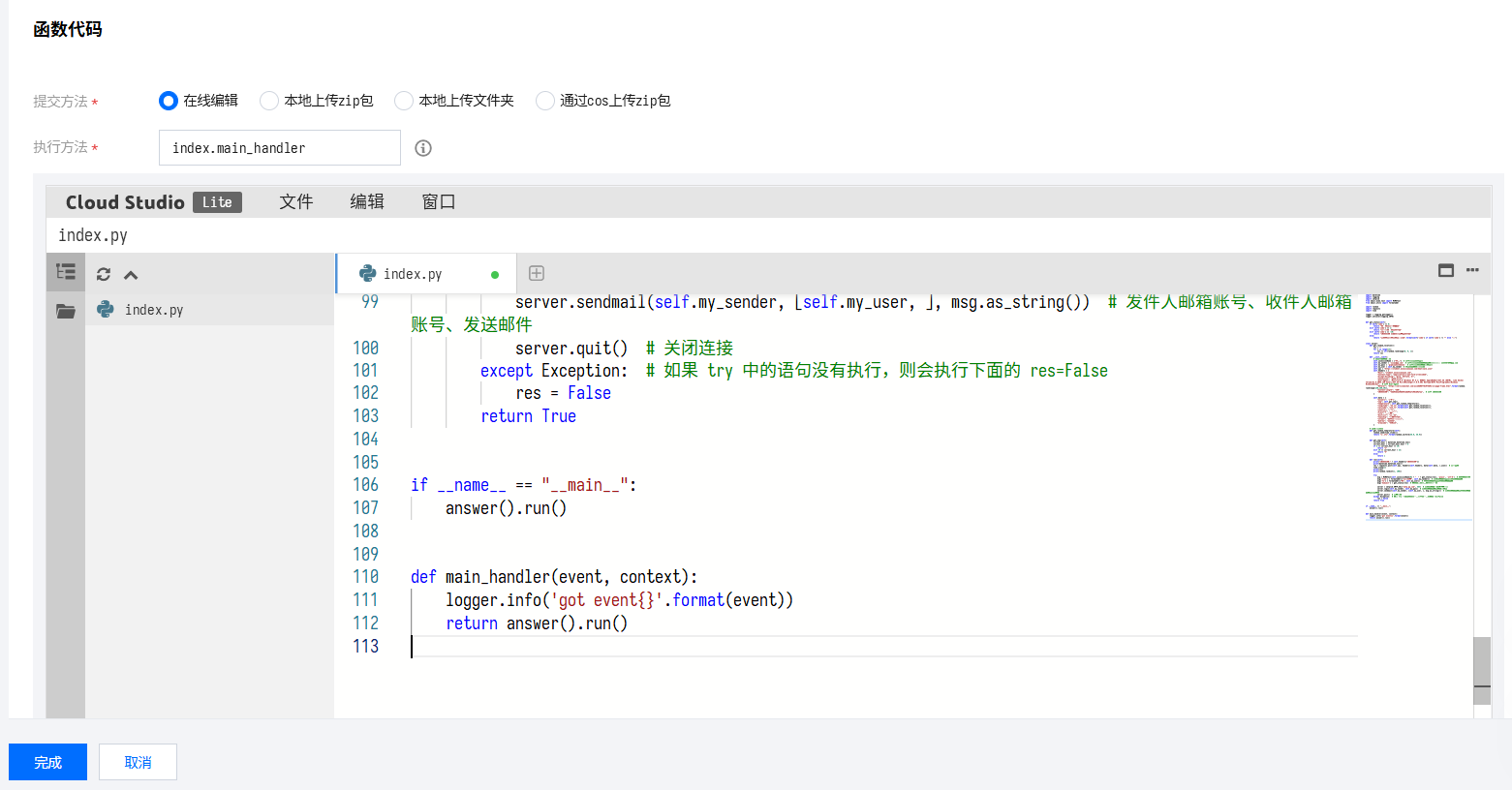The width and height of the screenshot is (1512, 790).
Task: Maximize the editor panel icon
Action: pyautogui.click(x=1445, y=271)
